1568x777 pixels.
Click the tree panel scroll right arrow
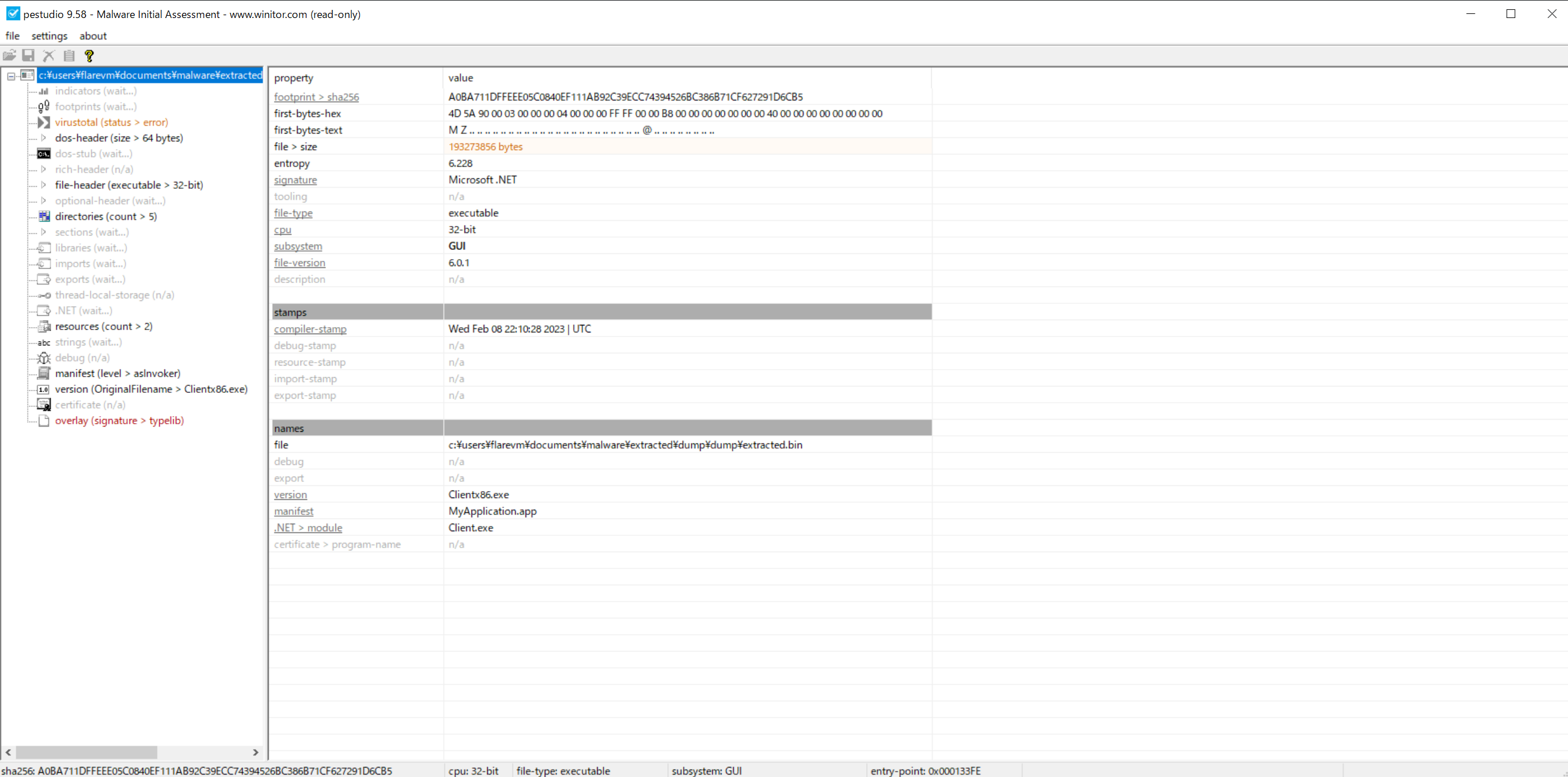256,752
